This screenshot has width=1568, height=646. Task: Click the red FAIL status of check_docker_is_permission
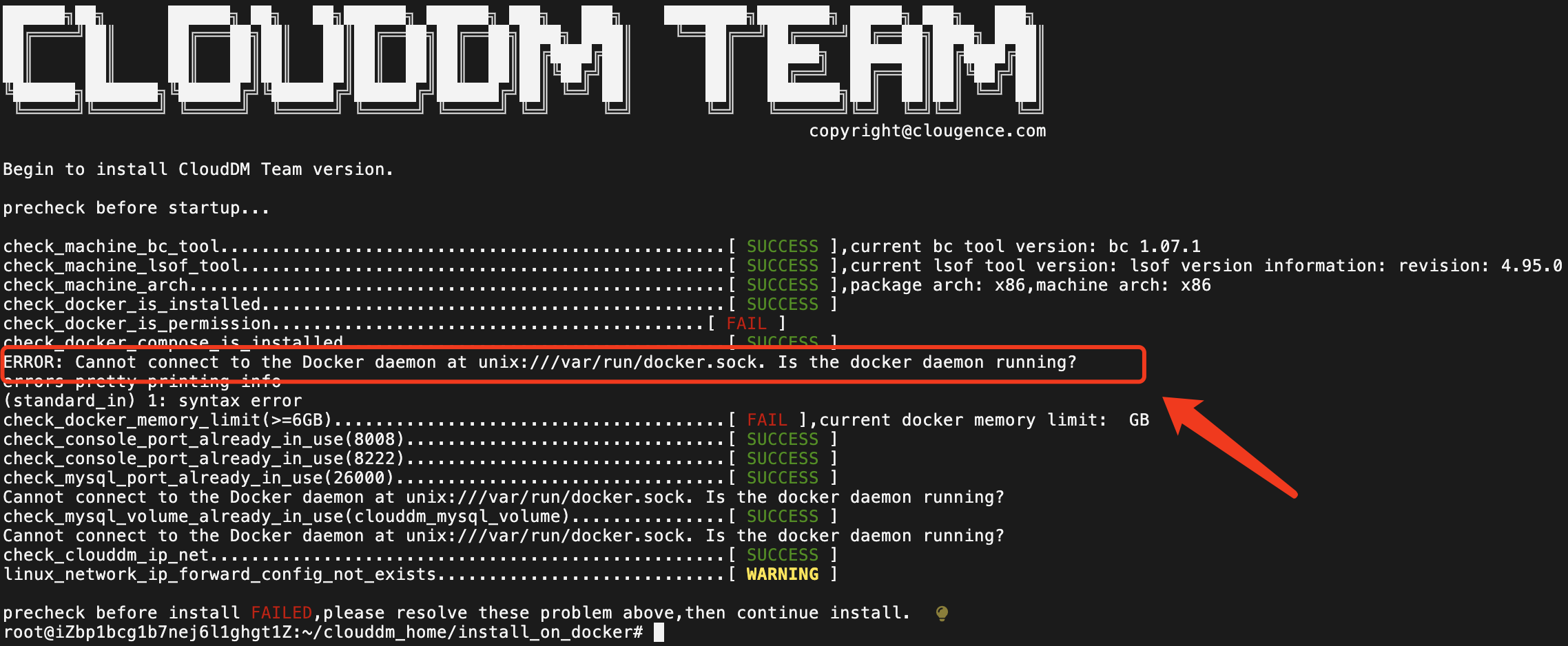(747, 323)
